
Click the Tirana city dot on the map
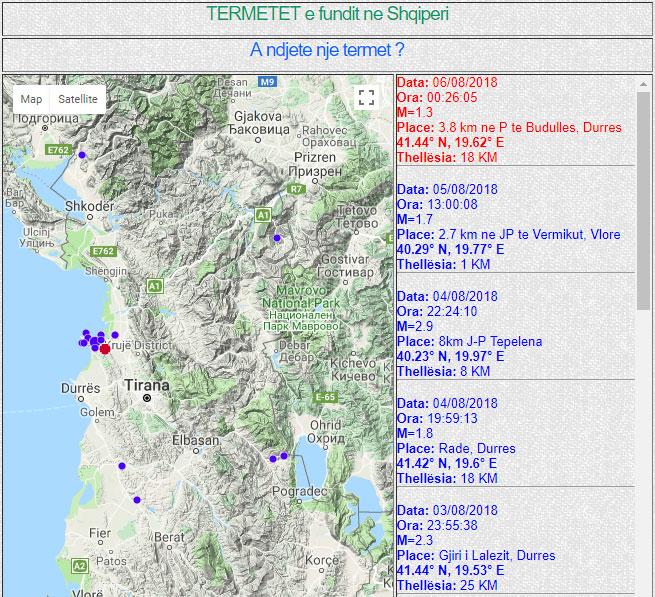(147, 398)
